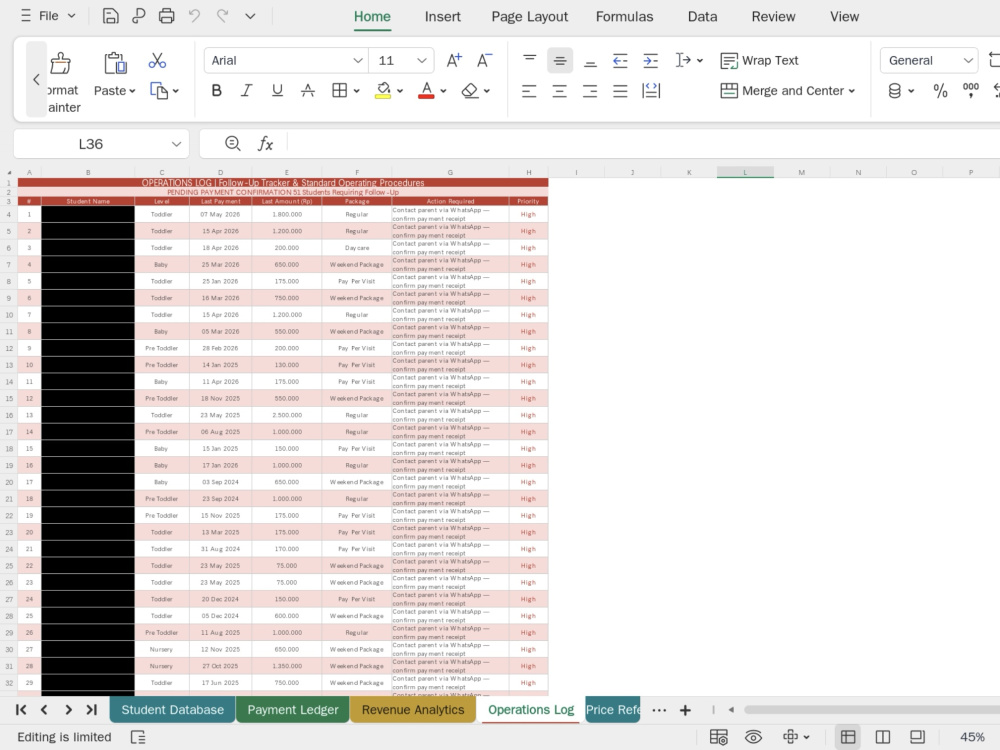Switch to the Insert tab
Image resolution: width=1000 pixels, height=750 pixels.
(x=443, y=17)
